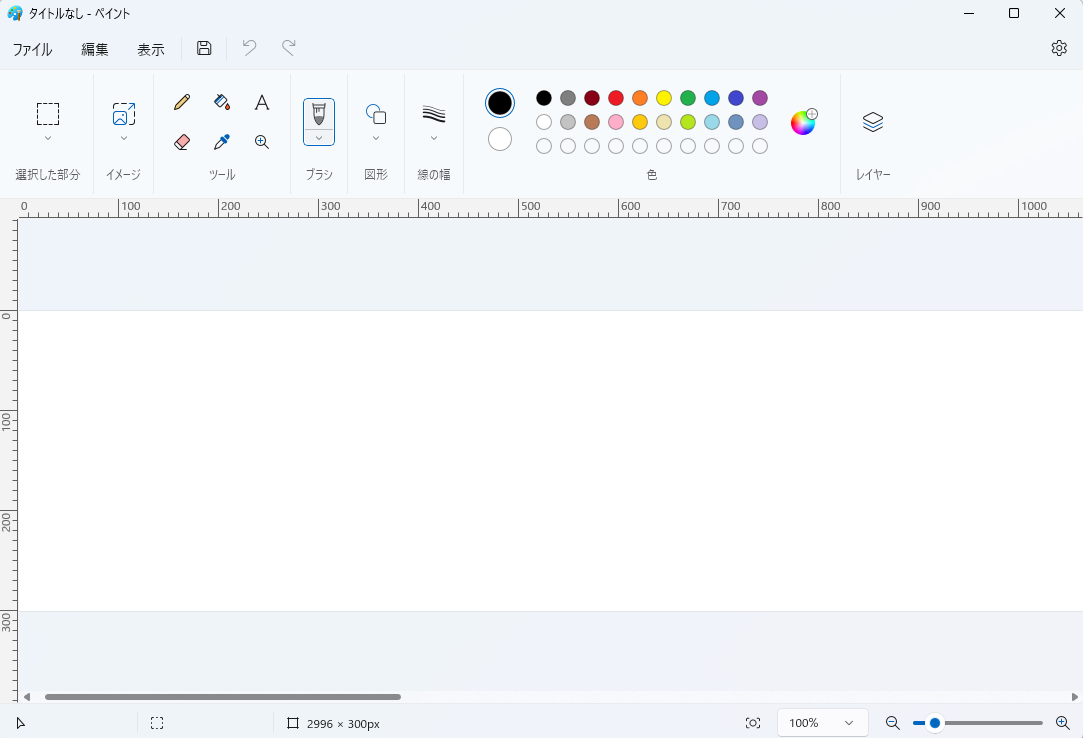1083x738 pixels.
Task: Select primary color 1 black circle
Action: (500, 103)
